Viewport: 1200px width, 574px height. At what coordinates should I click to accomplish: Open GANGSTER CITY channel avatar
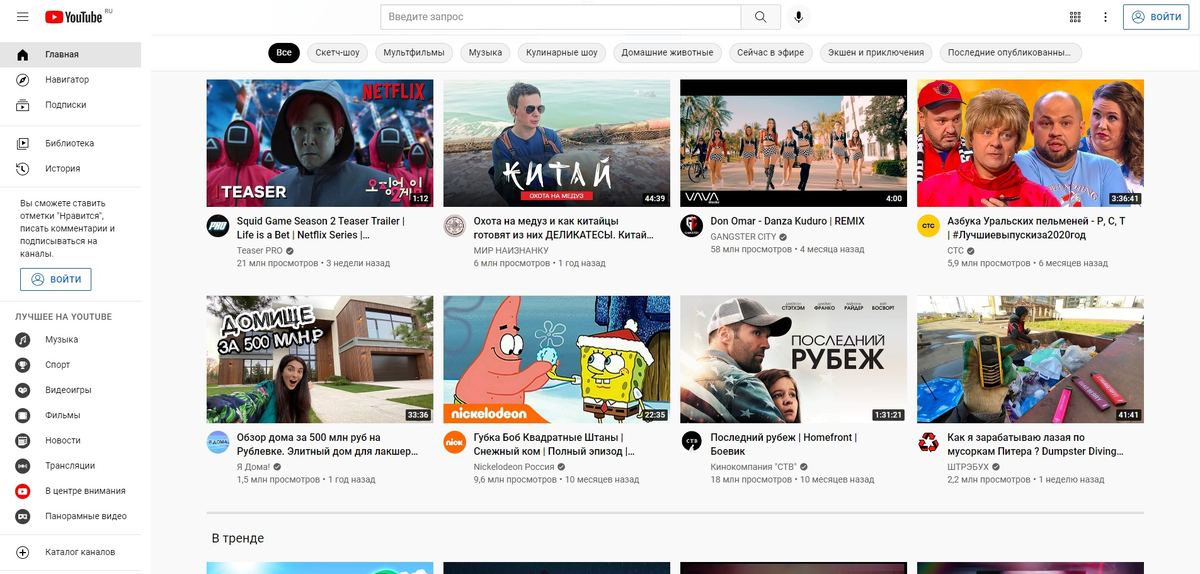pyautogui.click(x=691, y=226)
